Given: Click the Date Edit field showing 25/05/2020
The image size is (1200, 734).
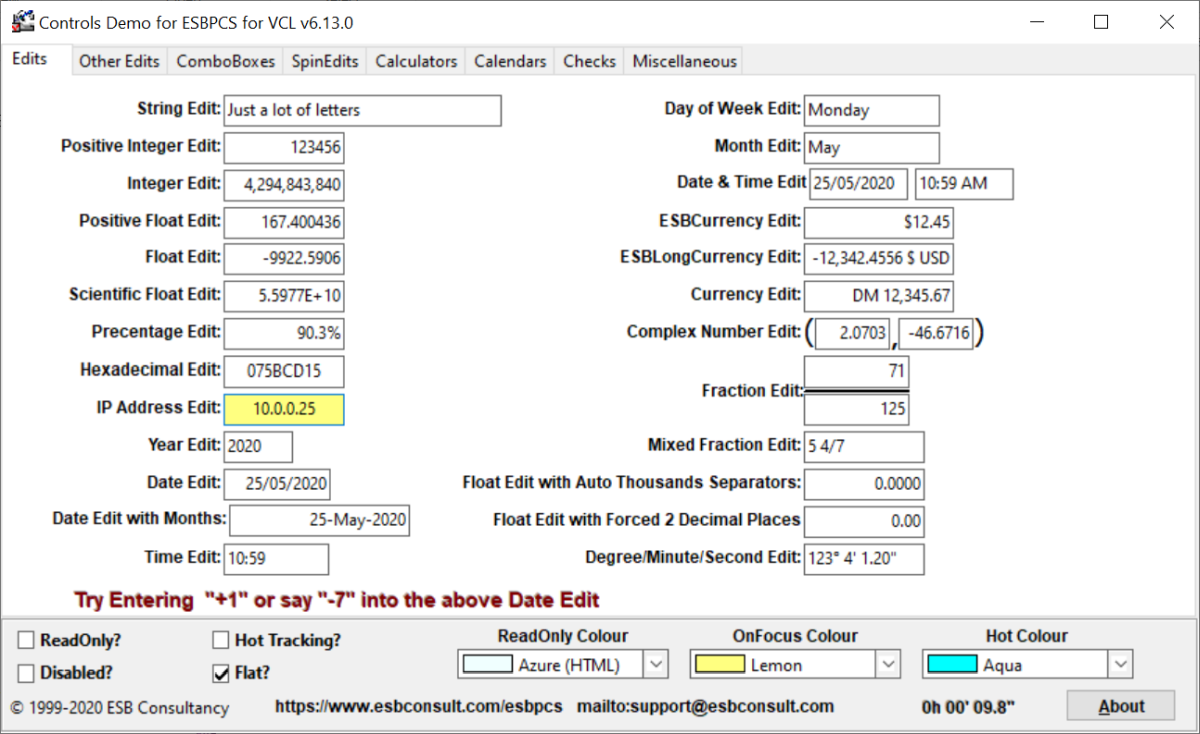Looking at the screenshot, I should coord(277,484).
